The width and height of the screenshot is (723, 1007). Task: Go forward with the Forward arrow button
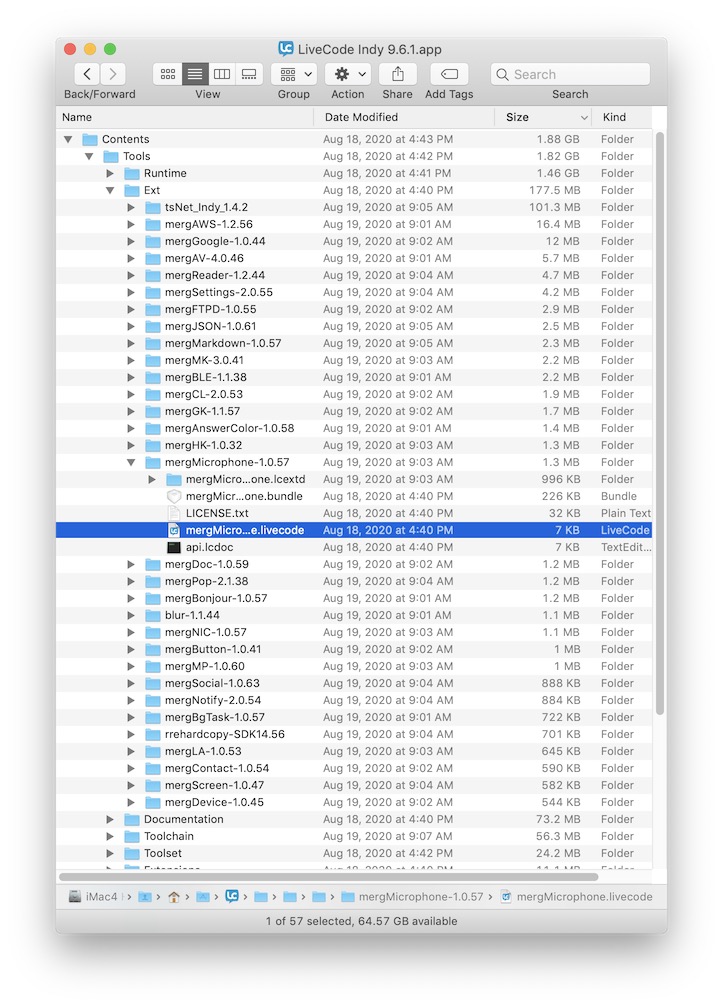(x=113, y=74)
